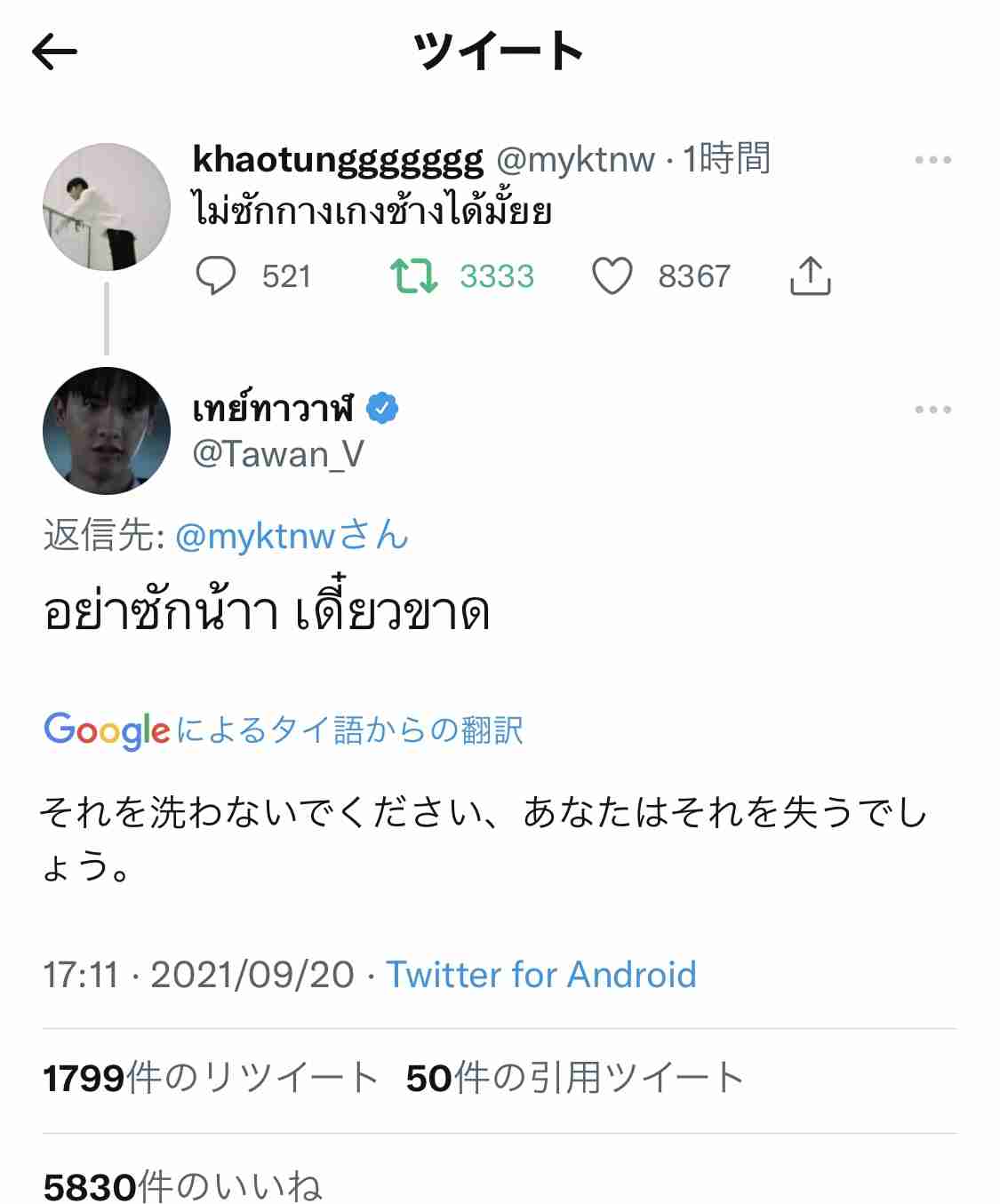This screenshot has height=1204, width=1000.
Task: Open more options for Tawan_V's tweet
Action: [932, 411]
